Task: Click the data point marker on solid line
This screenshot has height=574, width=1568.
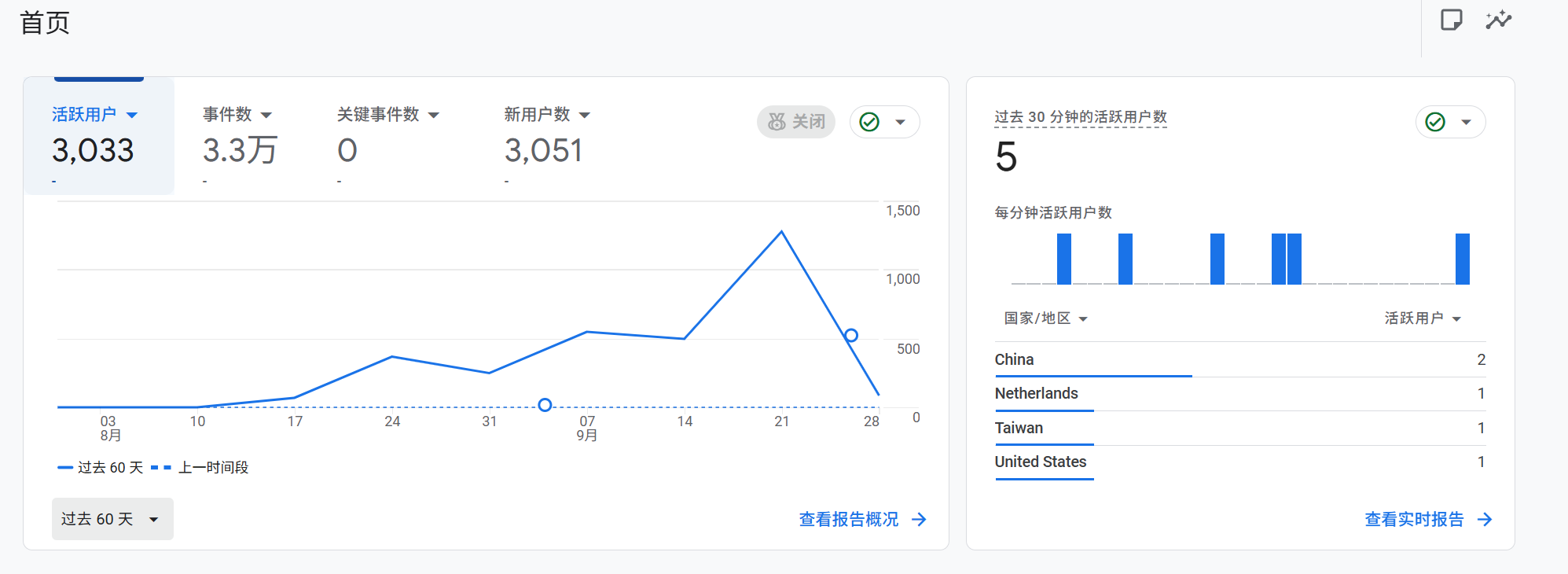Action: [850, 336]
